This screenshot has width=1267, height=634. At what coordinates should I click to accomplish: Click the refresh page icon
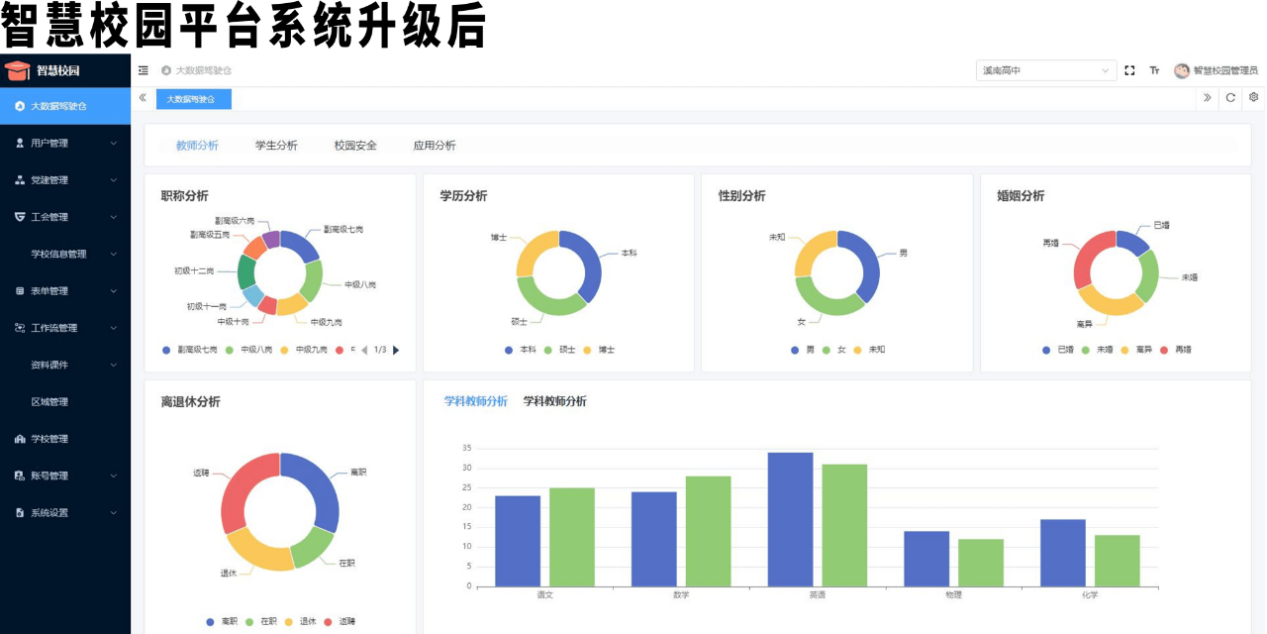click(x=1230, y=98)
